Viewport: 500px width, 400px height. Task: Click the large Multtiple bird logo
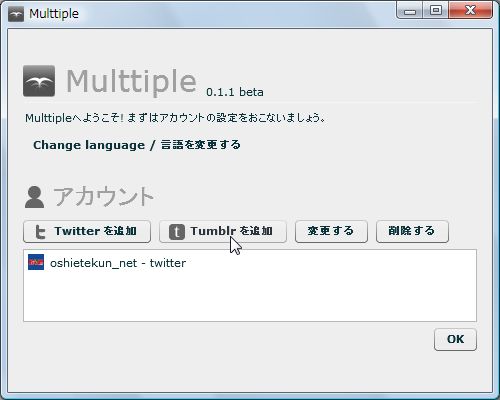coord(39,81)
